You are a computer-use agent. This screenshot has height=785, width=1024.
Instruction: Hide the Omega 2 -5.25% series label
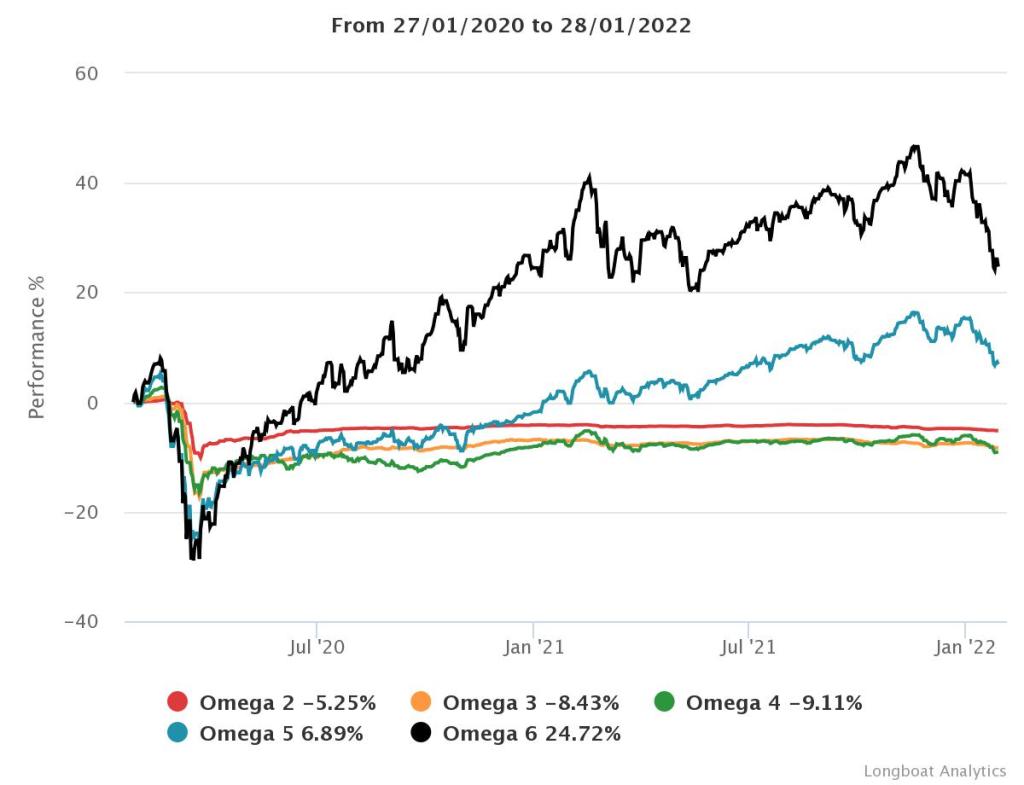[x=287, y=703]
